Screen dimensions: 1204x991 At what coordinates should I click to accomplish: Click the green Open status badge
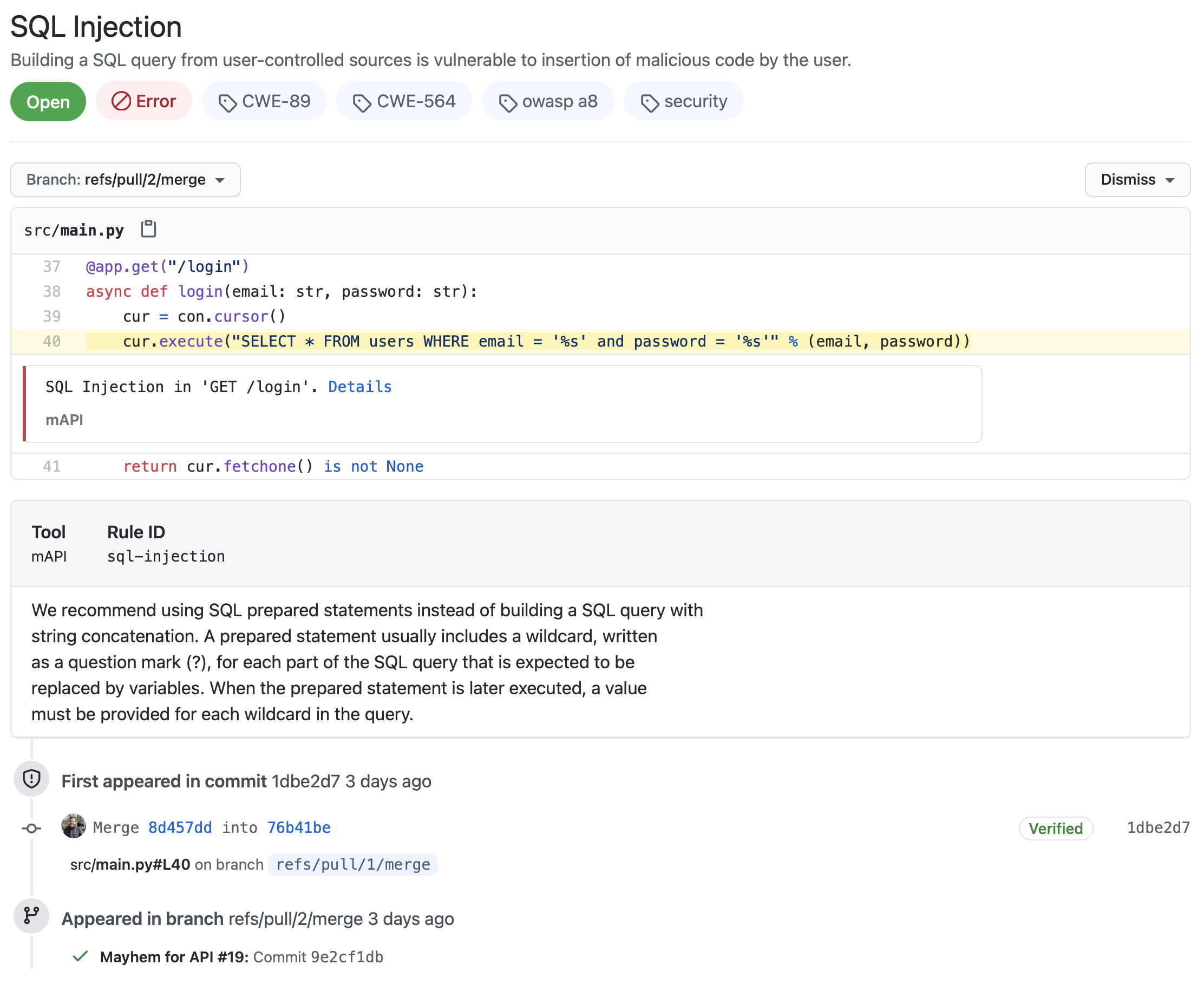(x=48, y=101)
